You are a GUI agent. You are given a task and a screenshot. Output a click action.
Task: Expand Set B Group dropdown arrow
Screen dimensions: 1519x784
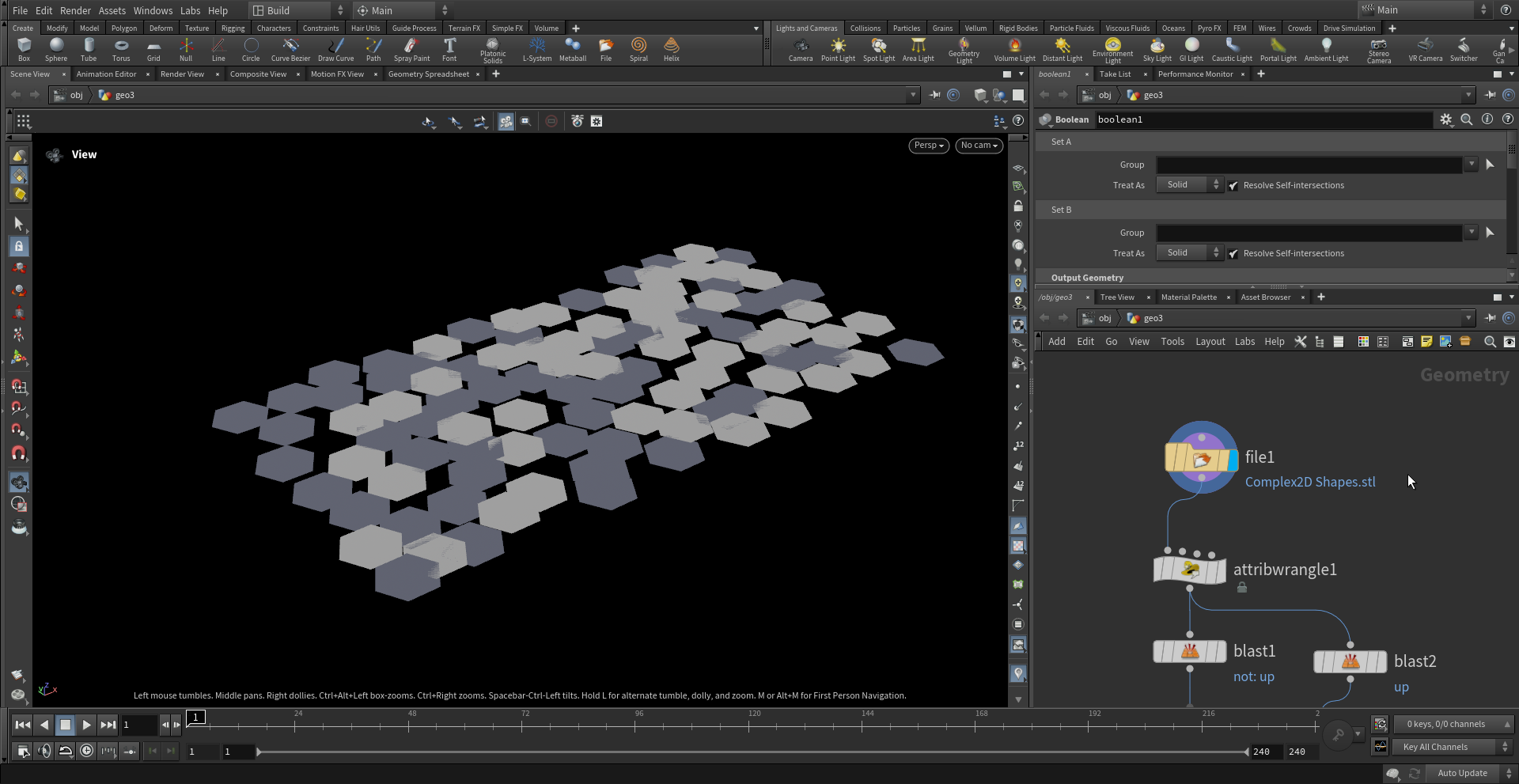(x=1471, y=233)
